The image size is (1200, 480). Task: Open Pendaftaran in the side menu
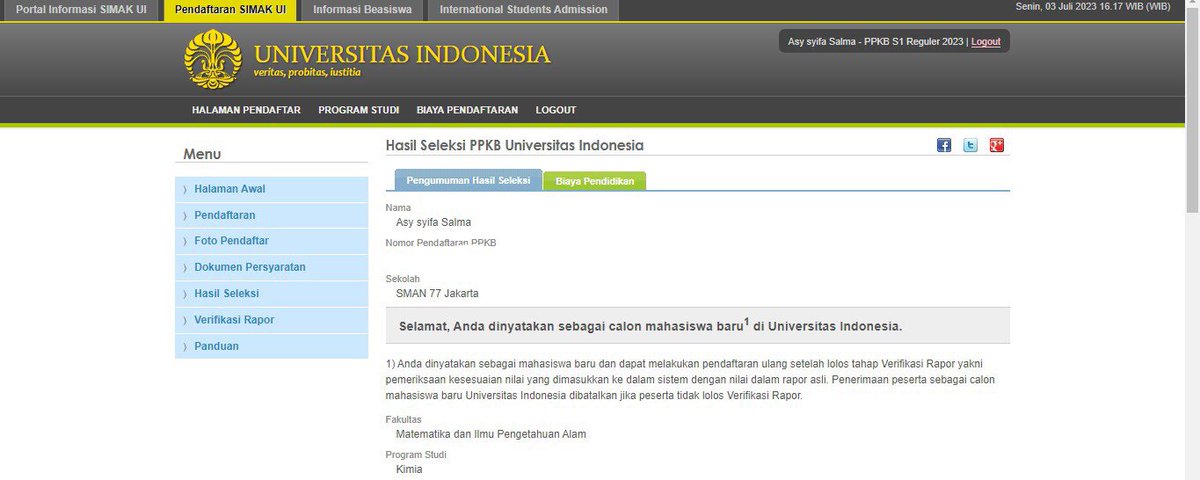(271, 215)
